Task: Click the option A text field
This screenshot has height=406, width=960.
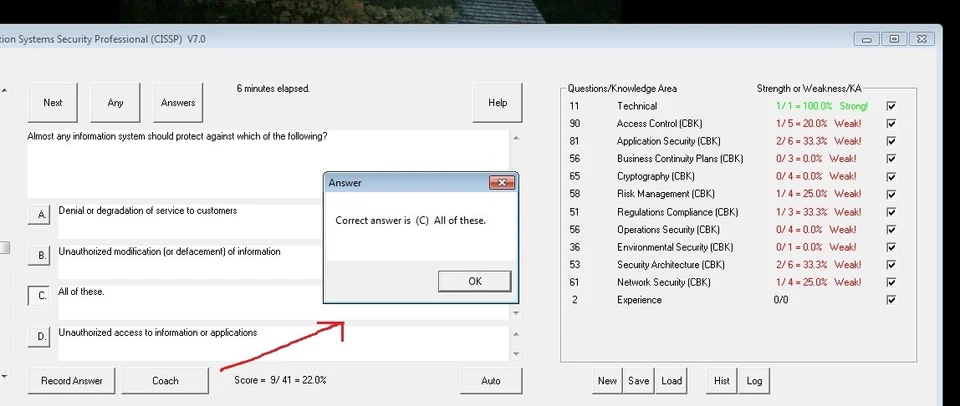Action: pyautogui.click(x=190, y=222)
